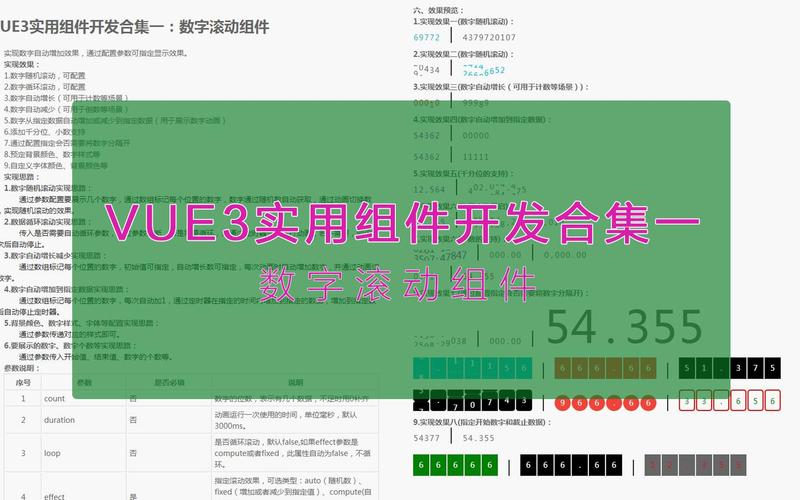
Task: Click the duration description mentioning 3000ms
Action: point(286,420)
